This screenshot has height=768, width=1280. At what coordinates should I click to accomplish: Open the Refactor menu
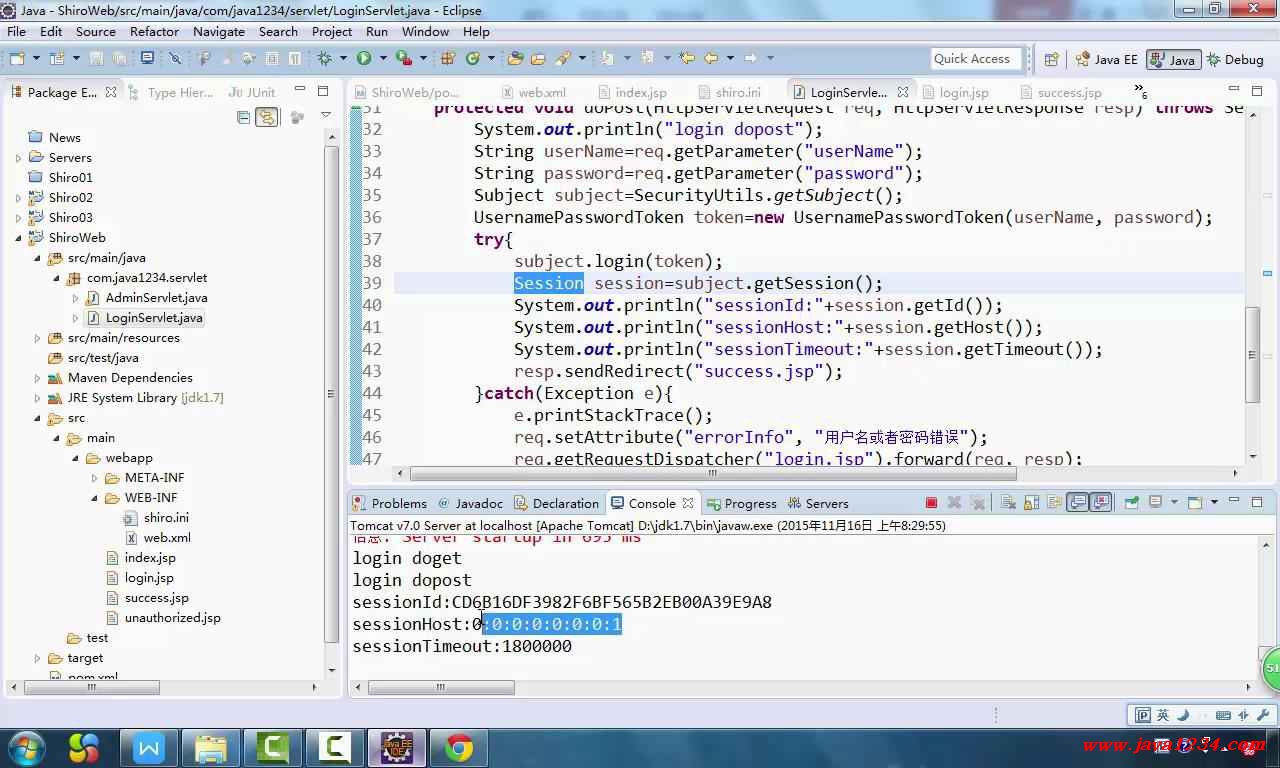(154, 31)
